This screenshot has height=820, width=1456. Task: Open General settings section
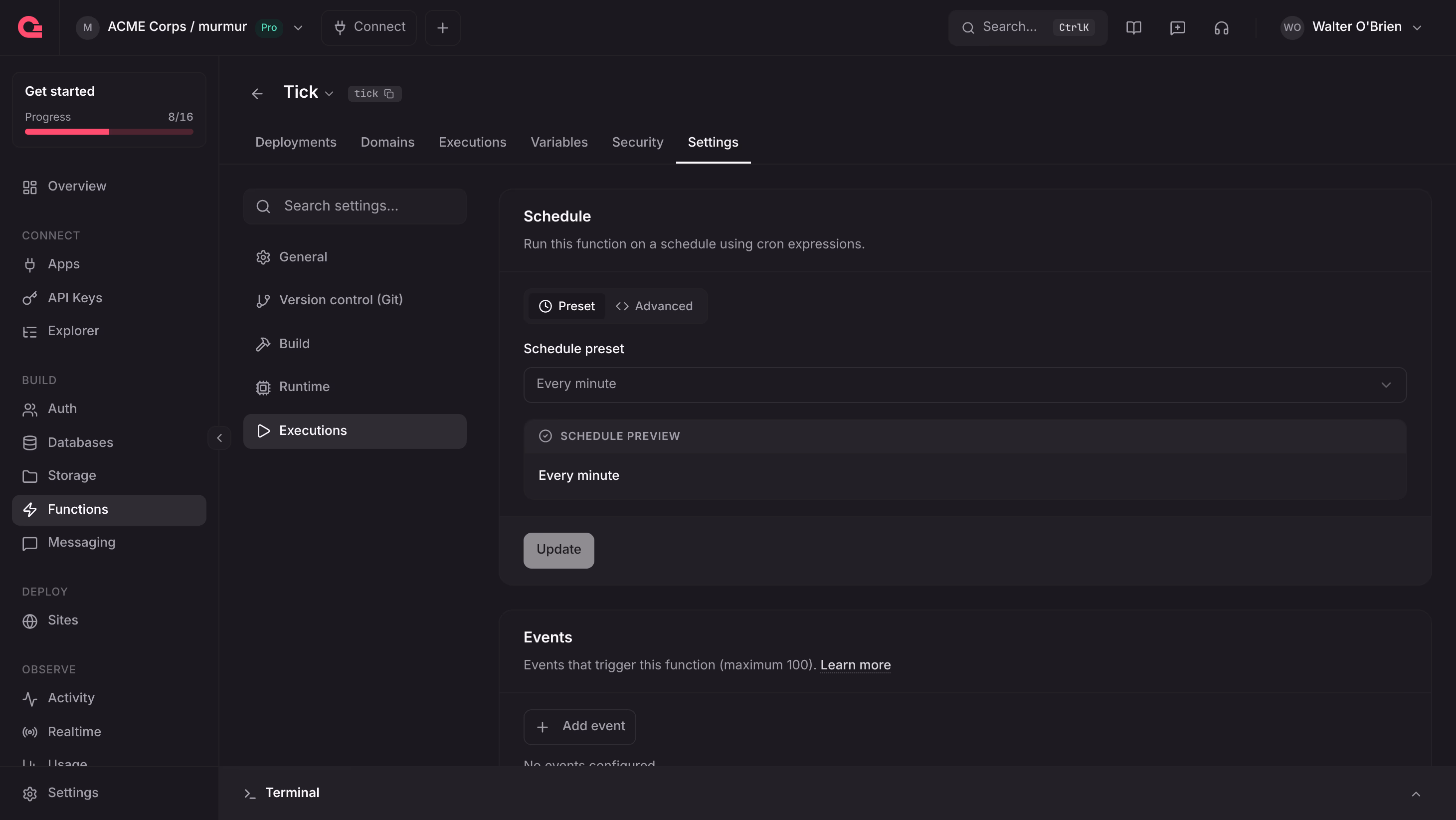pos(355,257)
